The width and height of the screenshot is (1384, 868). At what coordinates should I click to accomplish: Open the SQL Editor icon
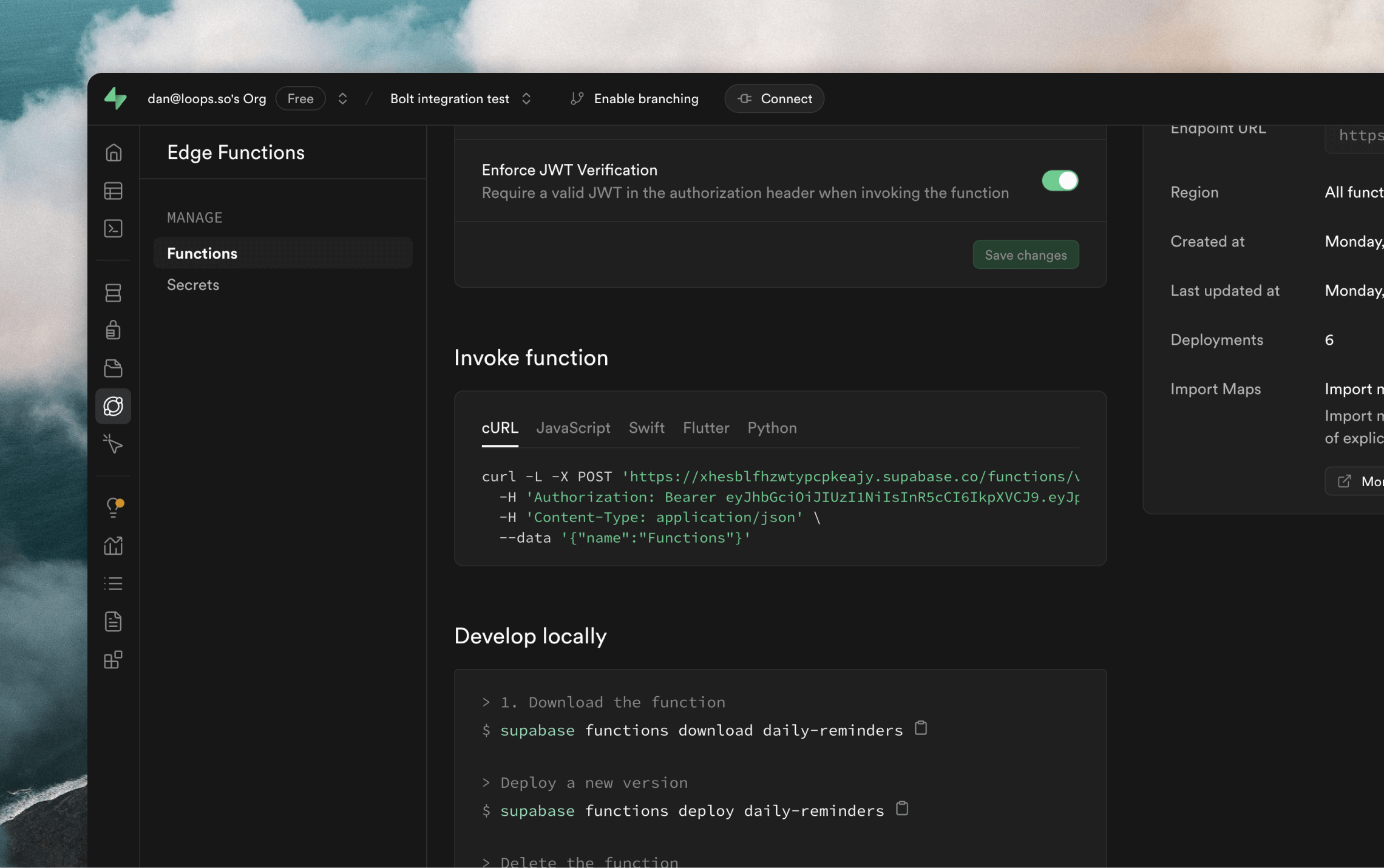114,229
